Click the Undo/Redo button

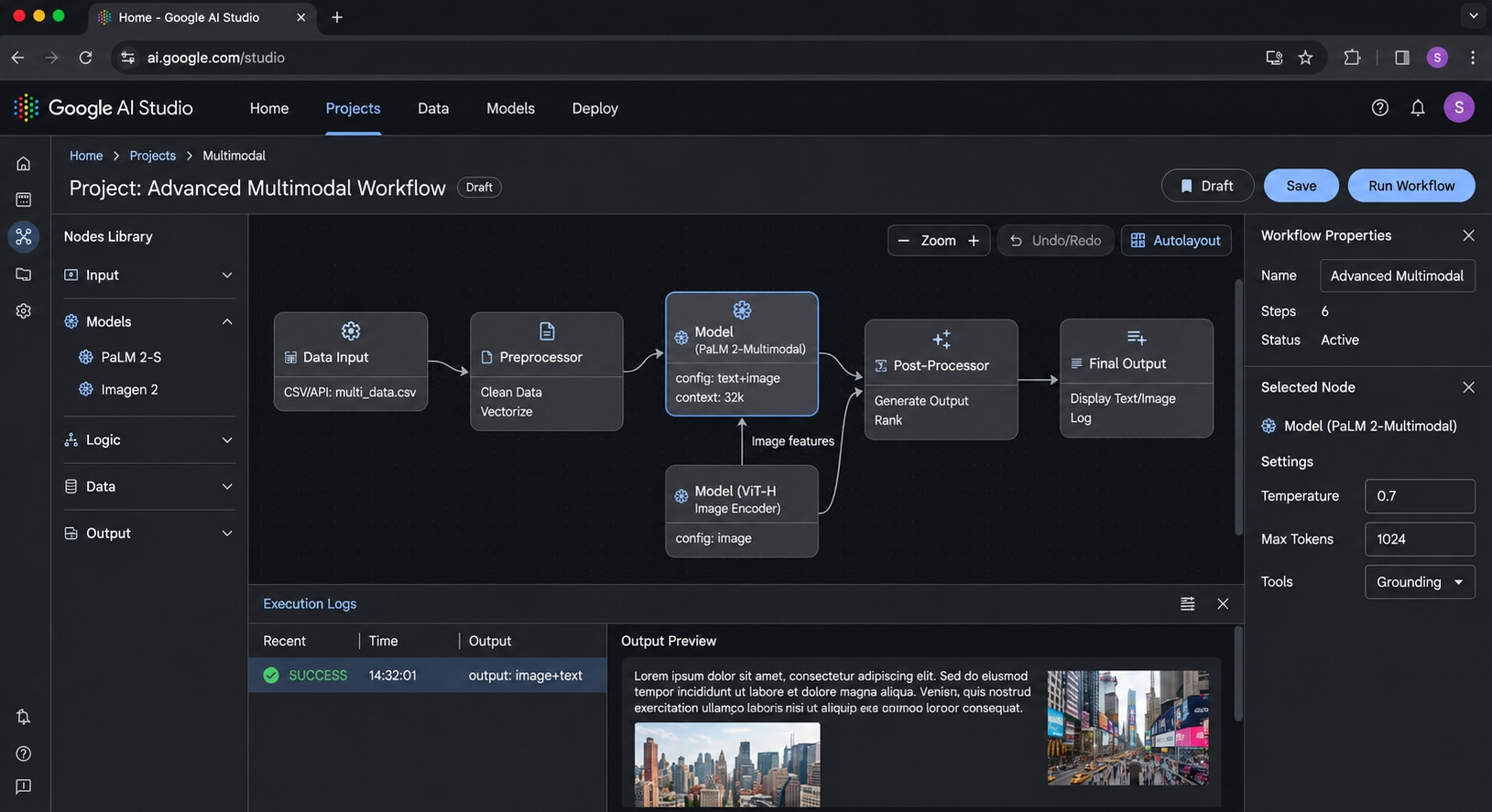tap(1055, 241)
